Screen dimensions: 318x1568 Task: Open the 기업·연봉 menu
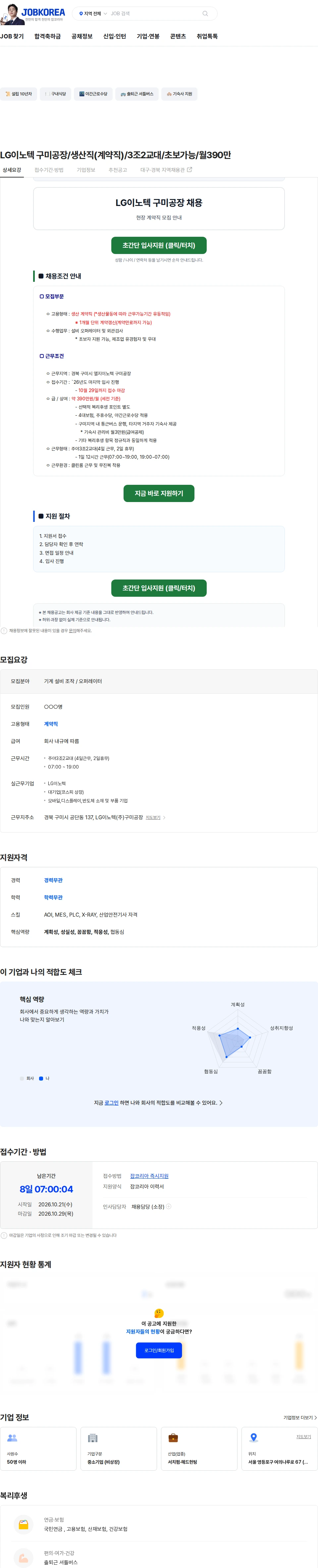148,36
